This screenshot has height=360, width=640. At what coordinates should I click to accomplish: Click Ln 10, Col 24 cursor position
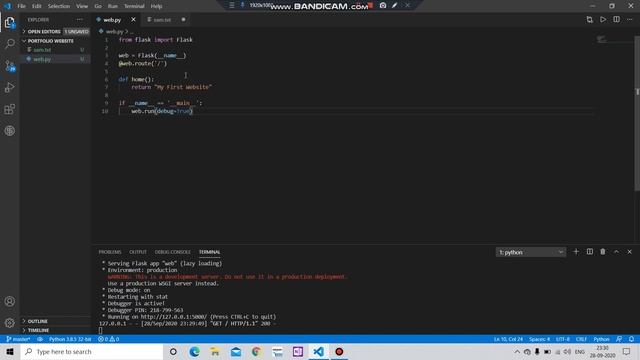click(x=508, y=339)
